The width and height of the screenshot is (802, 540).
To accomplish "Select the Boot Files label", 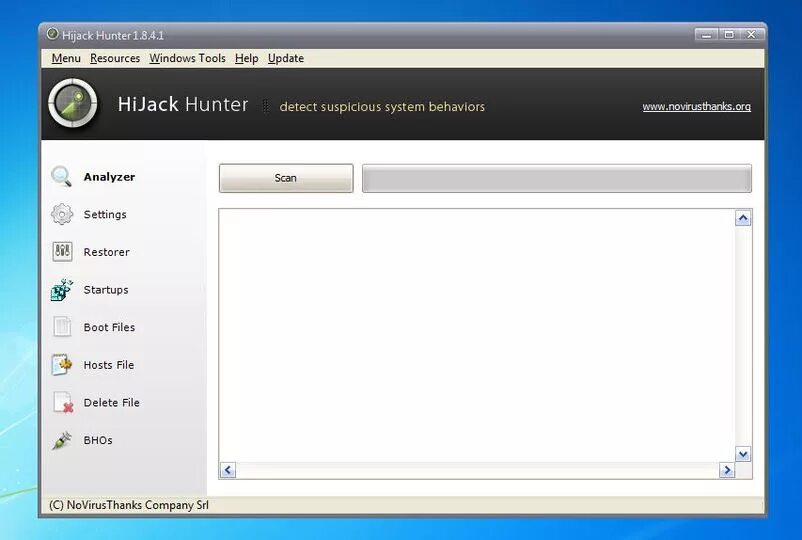I will coord(109,327).
